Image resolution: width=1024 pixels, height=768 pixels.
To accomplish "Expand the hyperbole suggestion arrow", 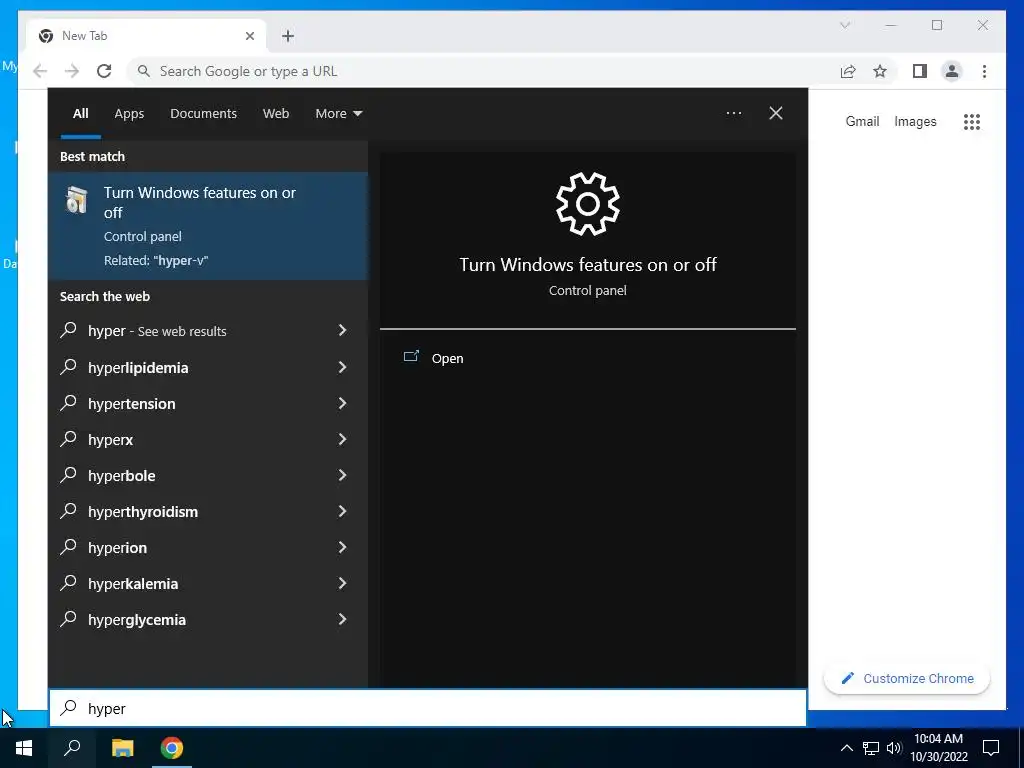I will [x=342, y=475].
